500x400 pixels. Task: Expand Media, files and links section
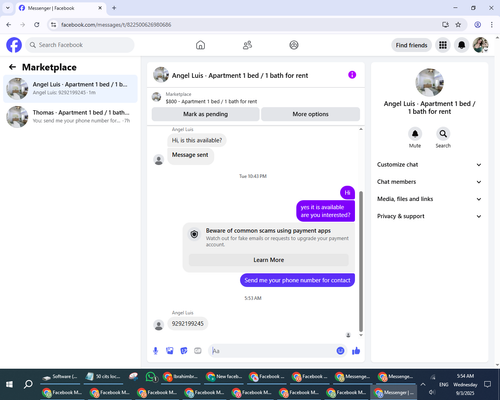(x=429, y=199)
